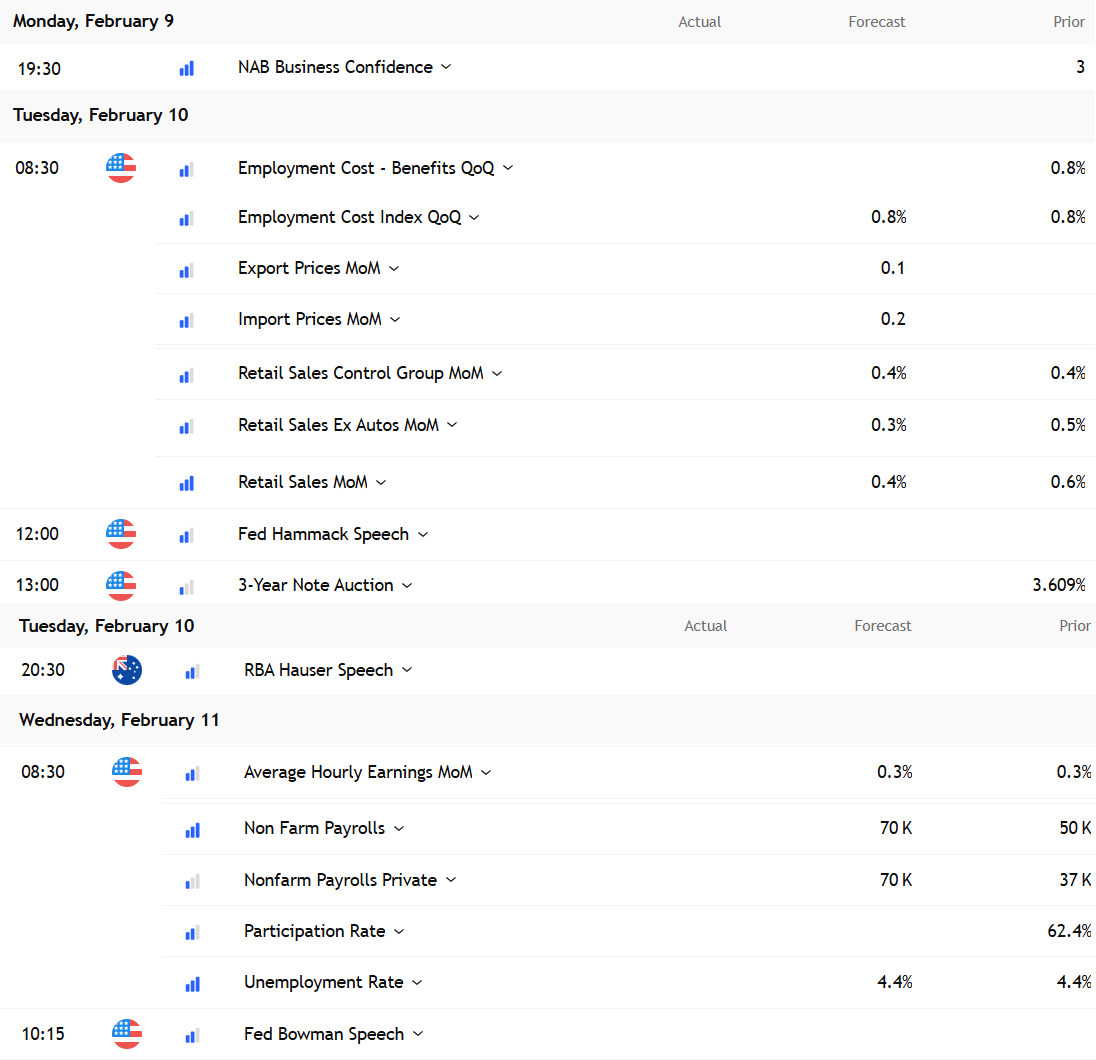Expand the Unemployment Rate chevron

point(417,982)
